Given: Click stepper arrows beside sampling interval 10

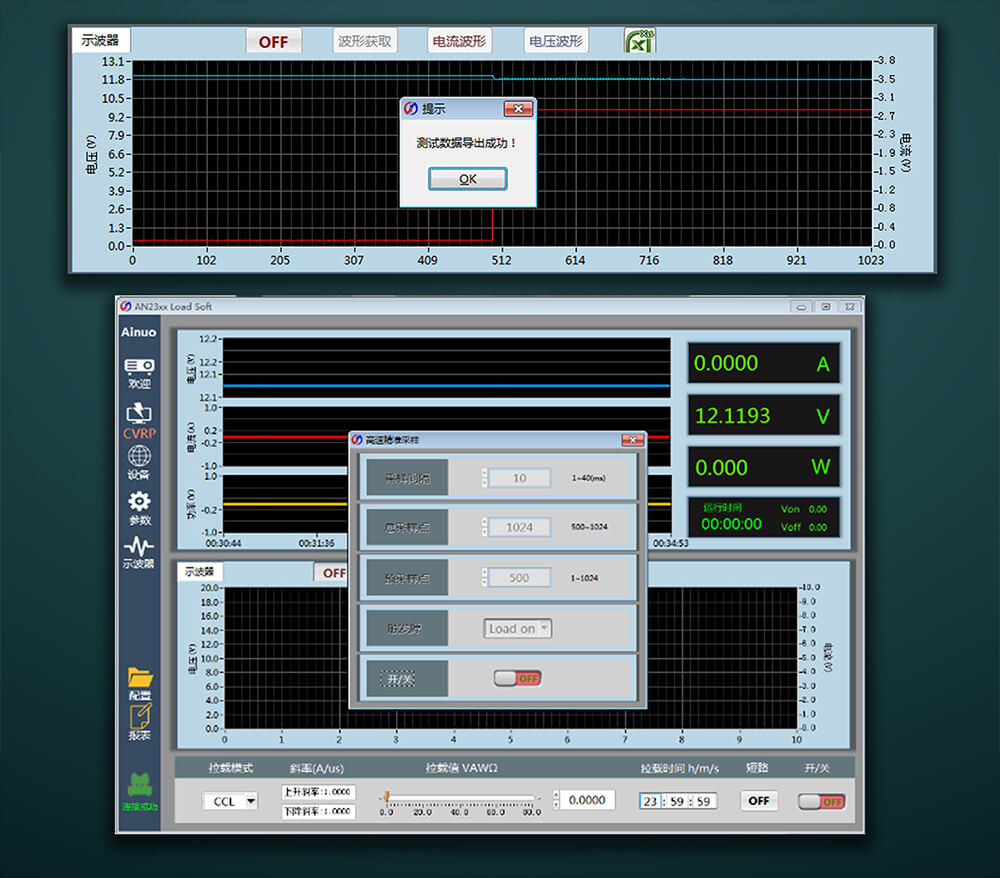Looking at the screenshot, I should click(485, 478).
